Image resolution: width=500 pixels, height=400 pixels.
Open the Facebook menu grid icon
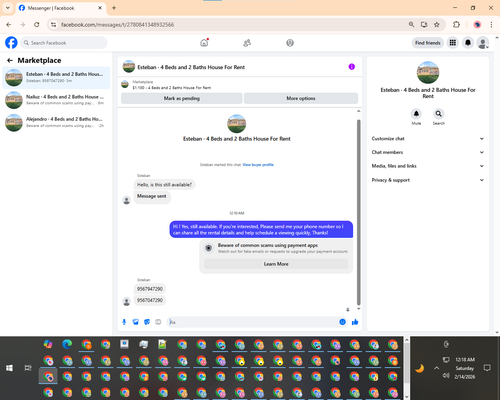pyautogui.click(x=453, y=43)
